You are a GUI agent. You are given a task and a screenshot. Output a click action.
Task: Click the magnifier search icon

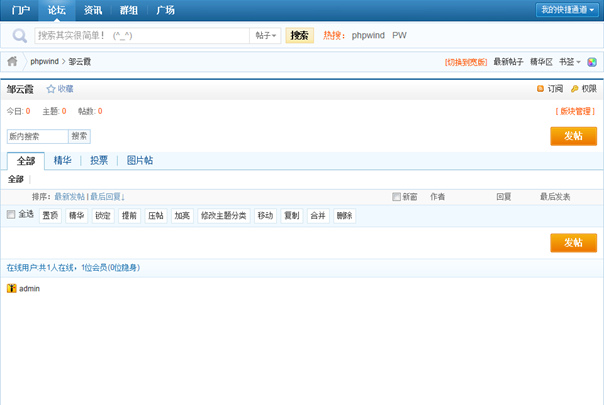click(19, 36)
